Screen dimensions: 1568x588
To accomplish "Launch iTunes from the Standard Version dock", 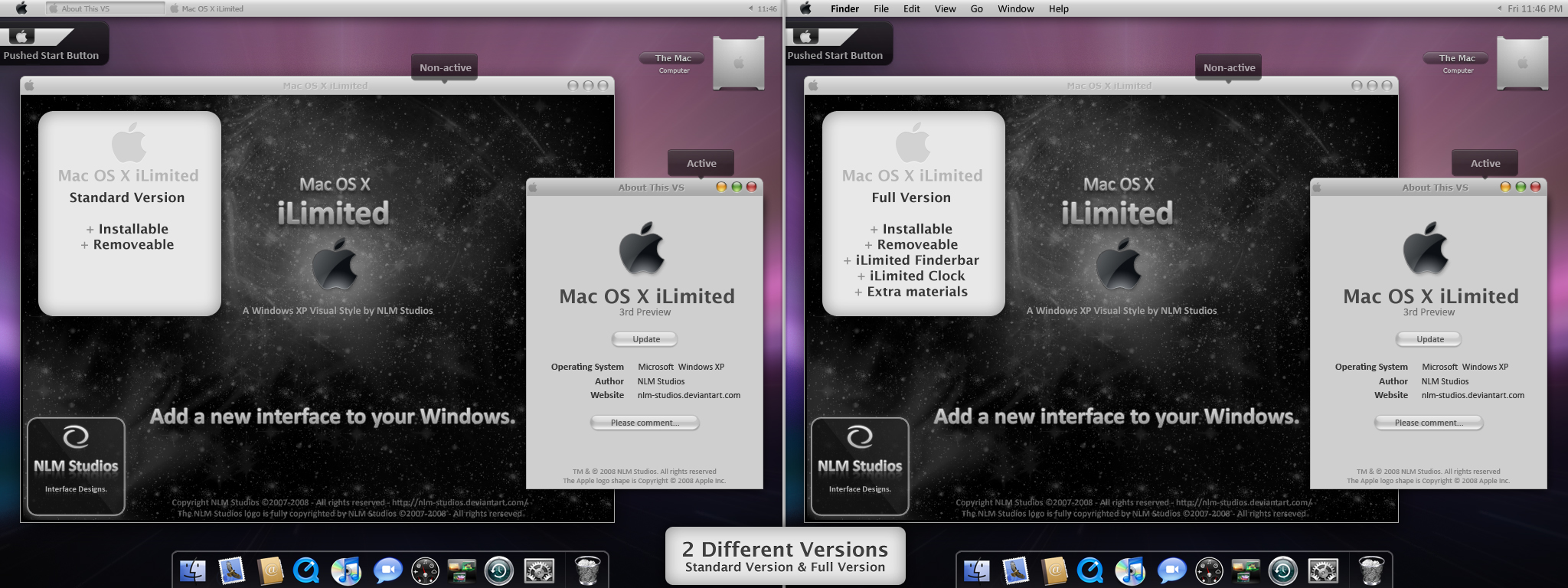I will tap(346, 570).
